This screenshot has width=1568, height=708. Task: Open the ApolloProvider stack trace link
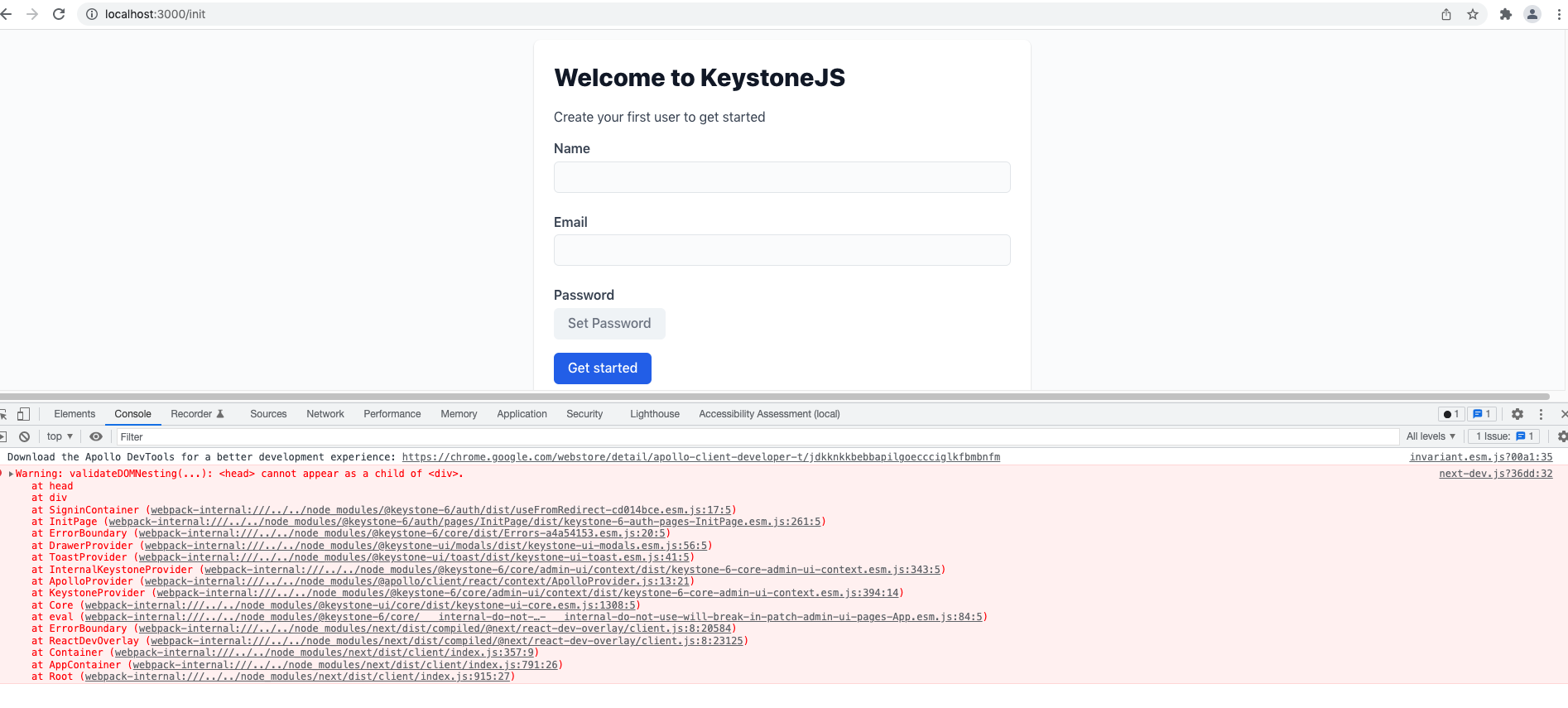tap(417, 581)
